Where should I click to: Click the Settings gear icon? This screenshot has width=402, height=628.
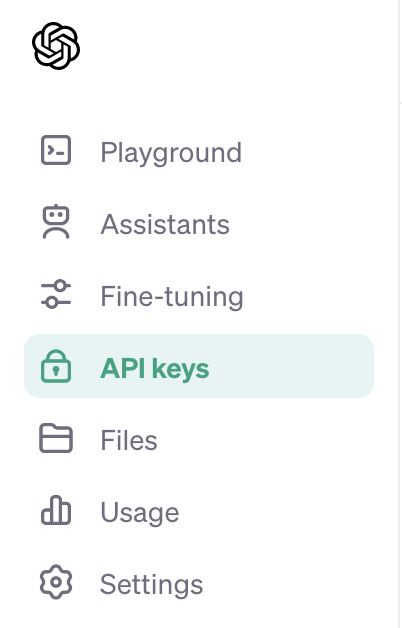coord(56,582)
